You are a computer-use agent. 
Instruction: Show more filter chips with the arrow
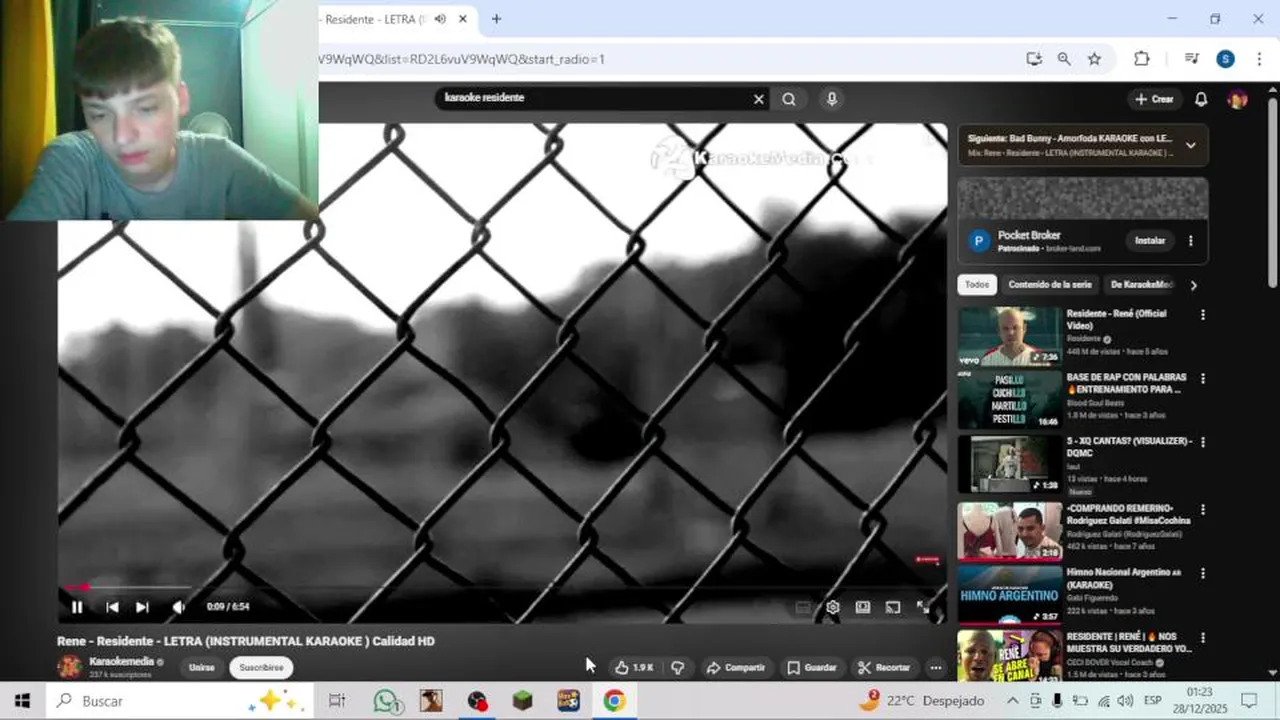(1193, 285)
